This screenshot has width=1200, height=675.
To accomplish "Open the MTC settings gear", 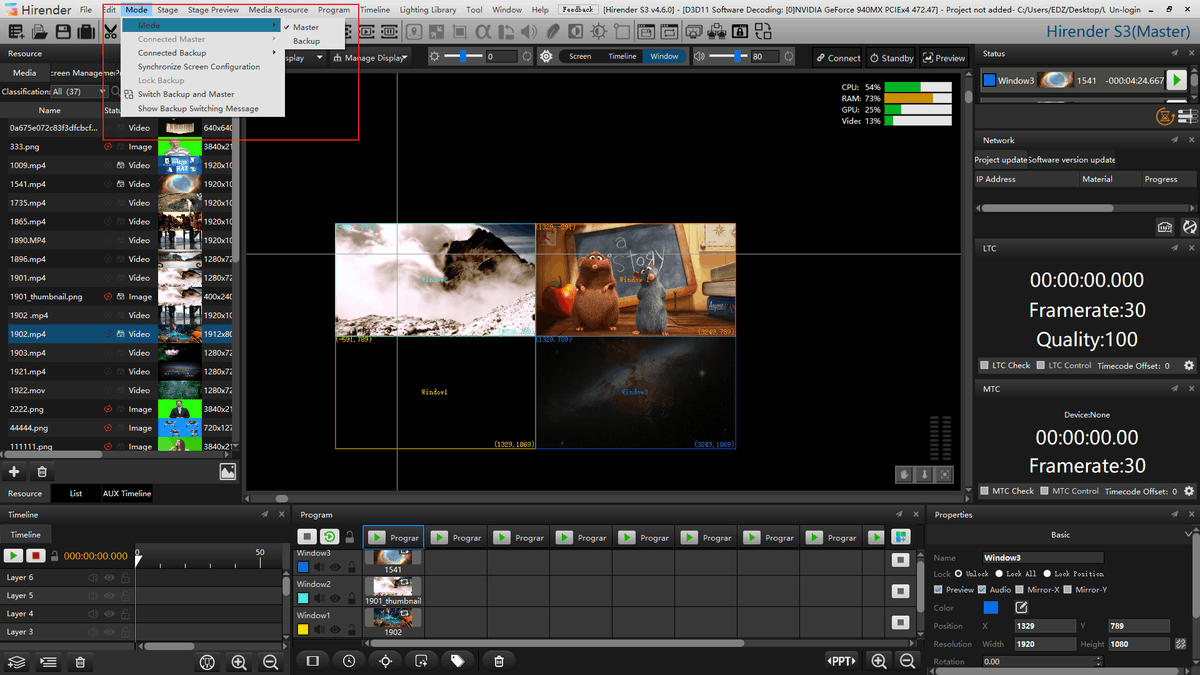I will (x=1188, y=491).
